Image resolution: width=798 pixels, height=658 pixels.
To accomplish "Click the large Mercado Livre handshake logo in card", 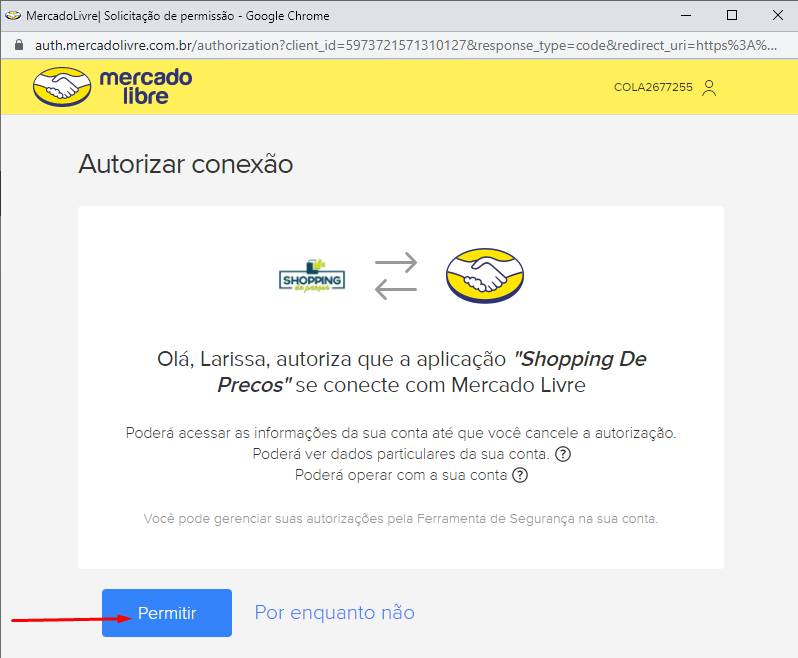I will pos(484,276).
